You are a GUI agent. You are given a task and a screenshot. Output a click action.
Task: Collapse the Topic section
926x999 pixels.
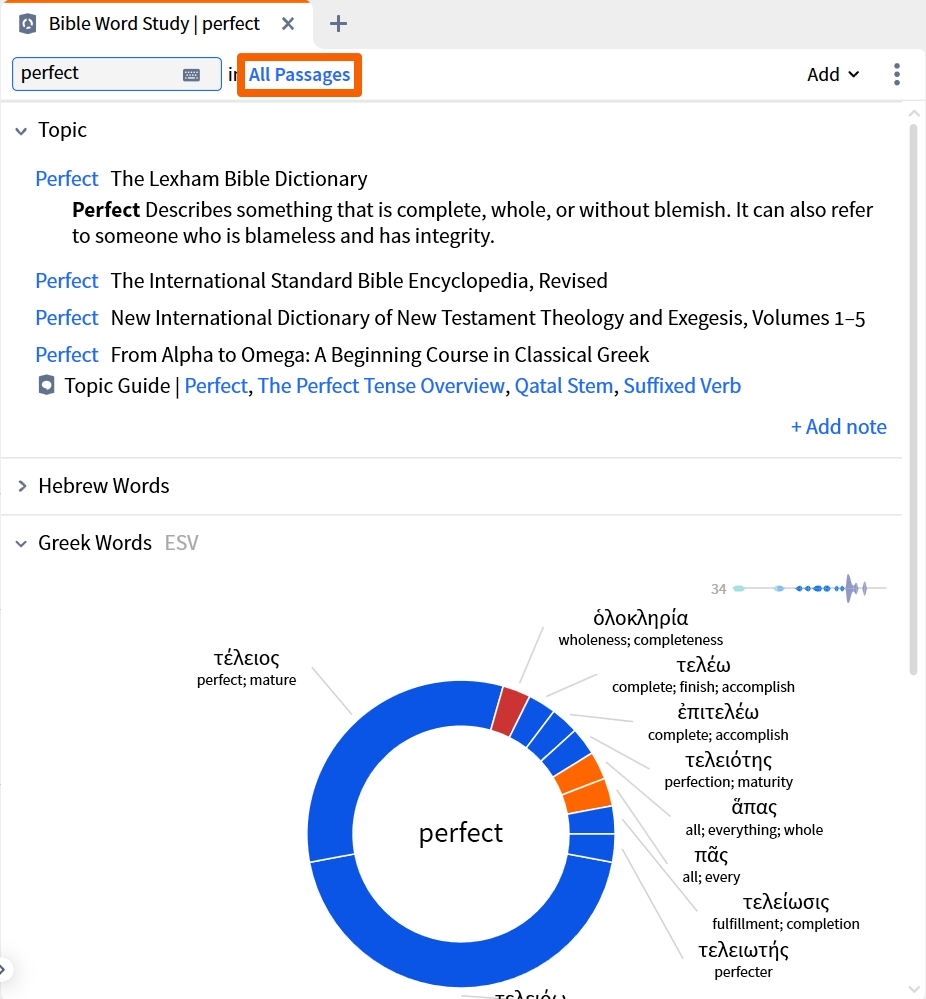[x=21, y=131]
